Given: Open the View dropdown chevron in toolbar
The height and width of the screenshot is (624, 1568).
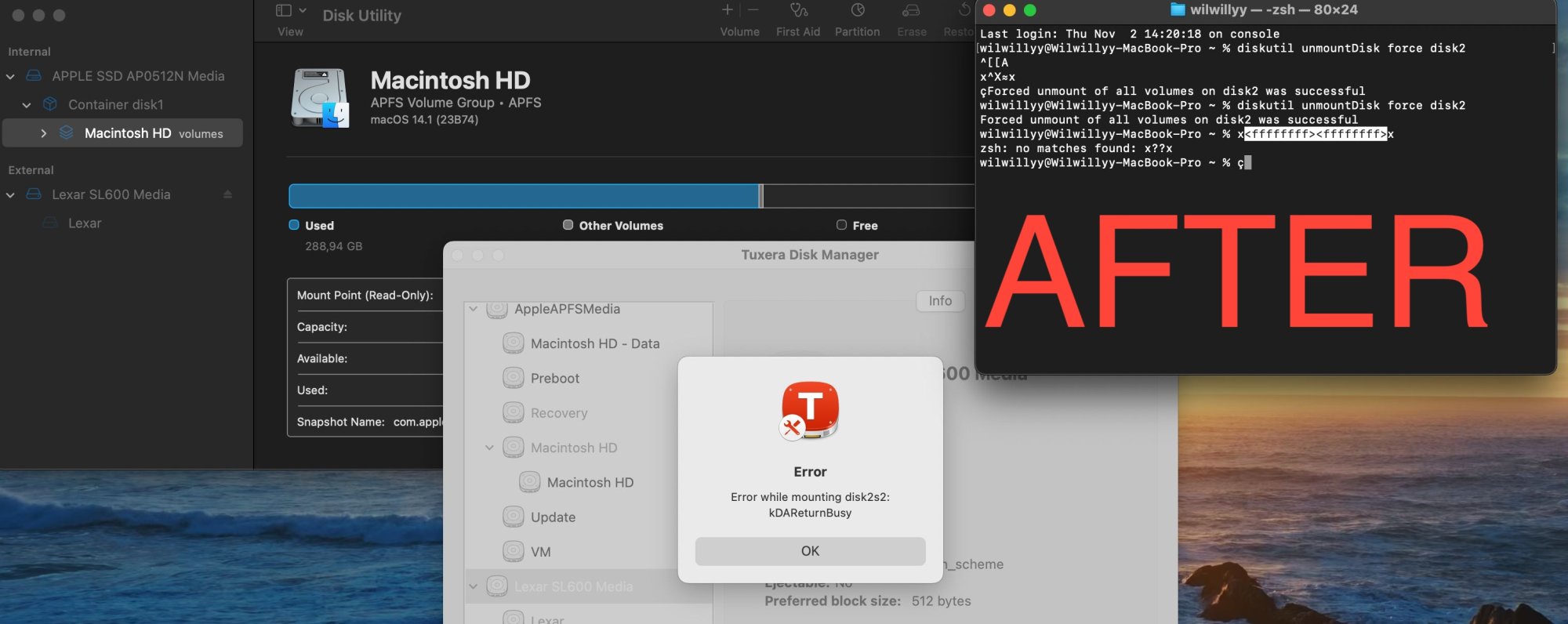Looking at the screenshot, I should click(x=303, y=10).
